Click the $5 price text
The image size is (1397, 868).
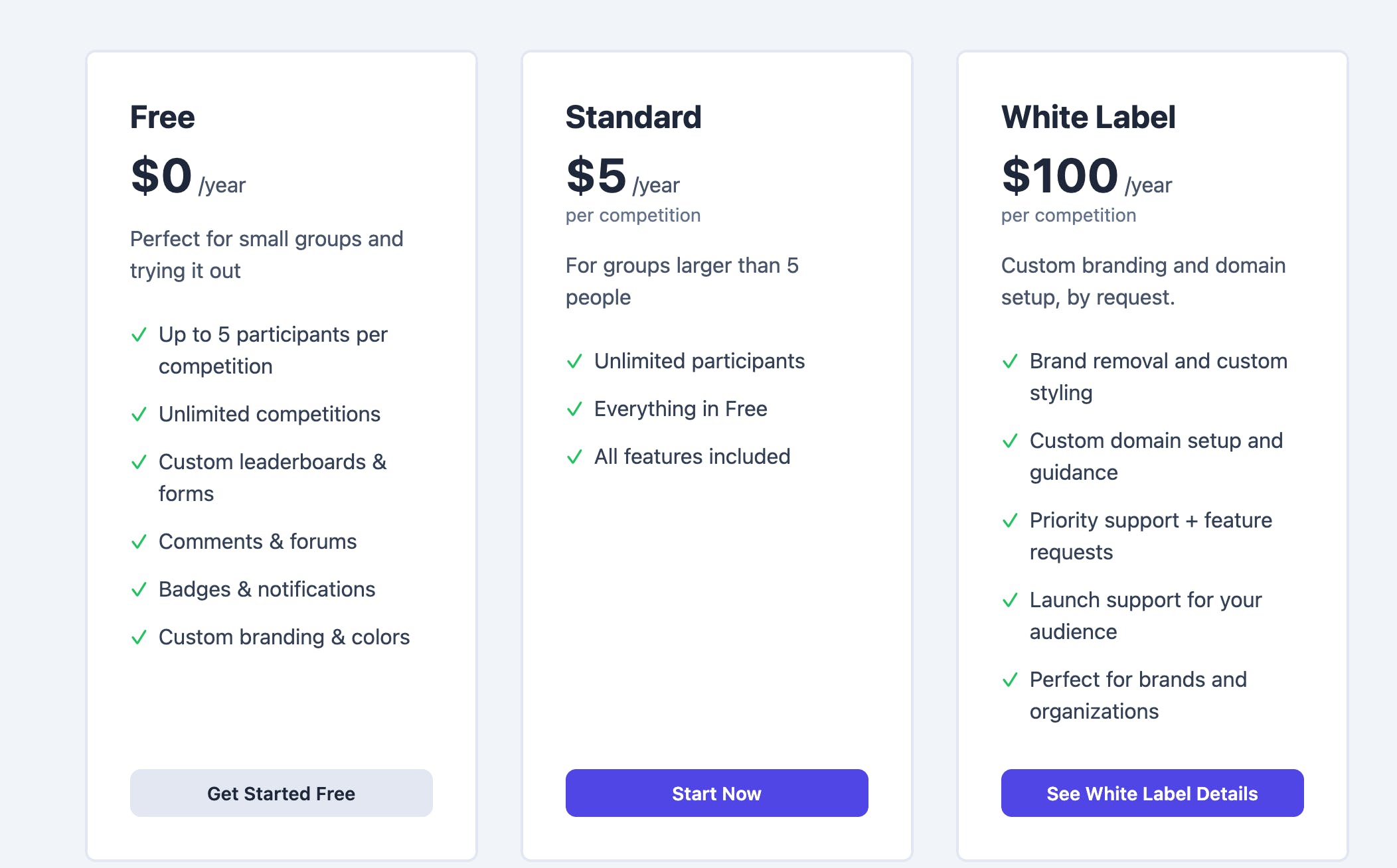[596, 176]
